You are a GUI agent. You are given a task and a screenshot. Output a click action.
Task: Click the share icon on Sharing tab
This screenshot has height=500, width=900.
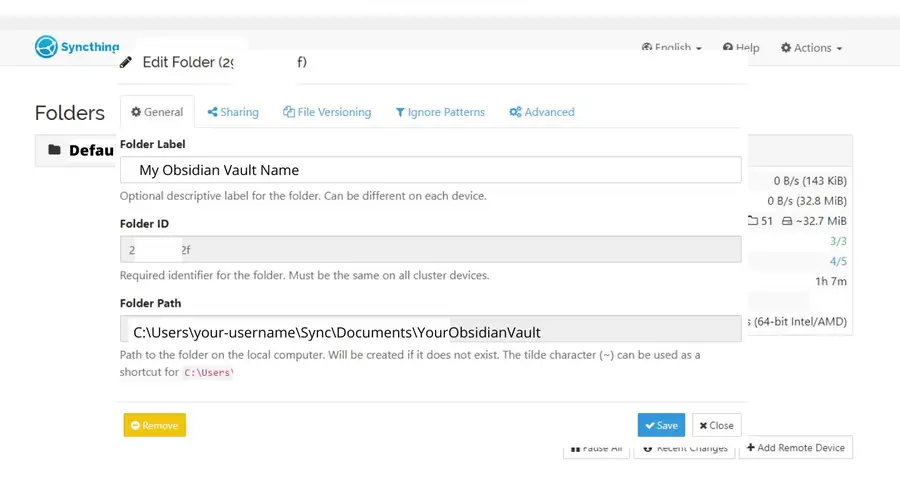[x=213, y=112]
